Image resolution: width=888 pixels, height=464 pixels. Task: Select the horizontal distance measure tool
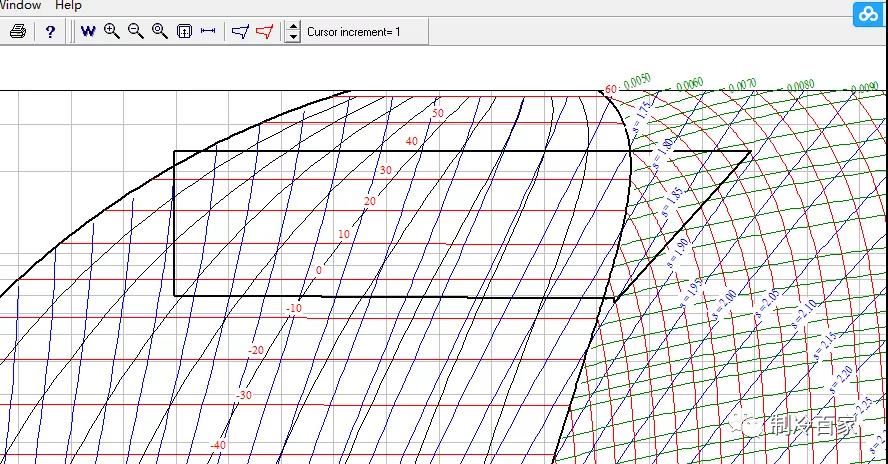point(208,31)
